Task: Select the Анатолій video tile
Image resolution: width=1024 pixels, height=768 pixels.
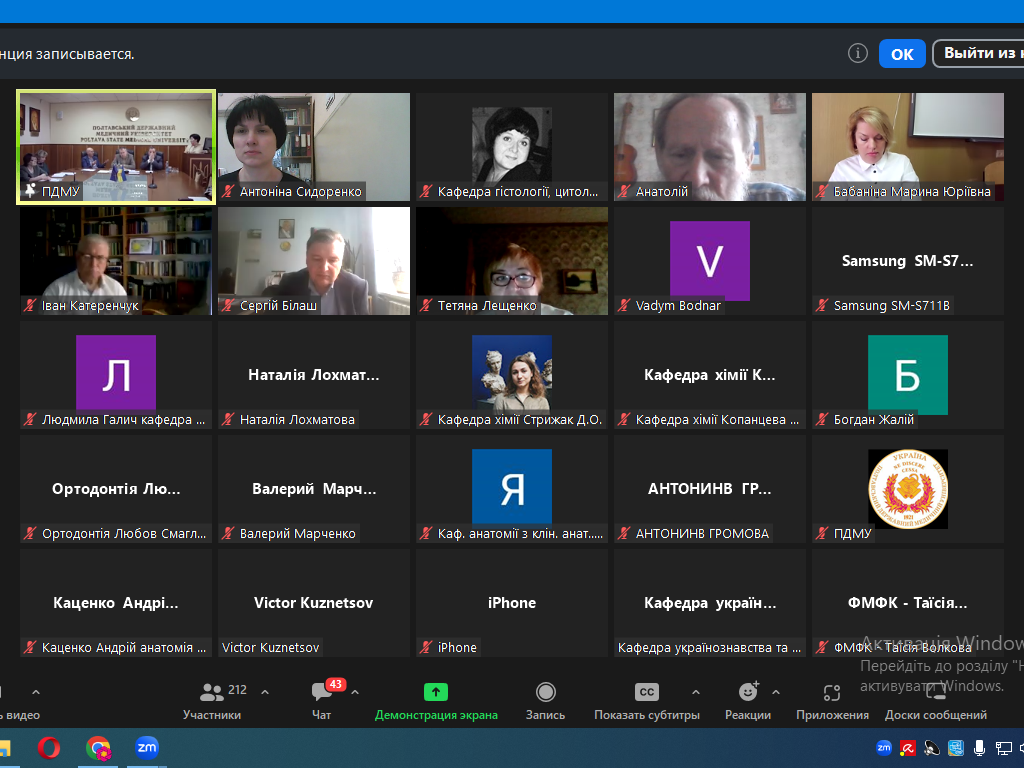Action: [710, 147]
